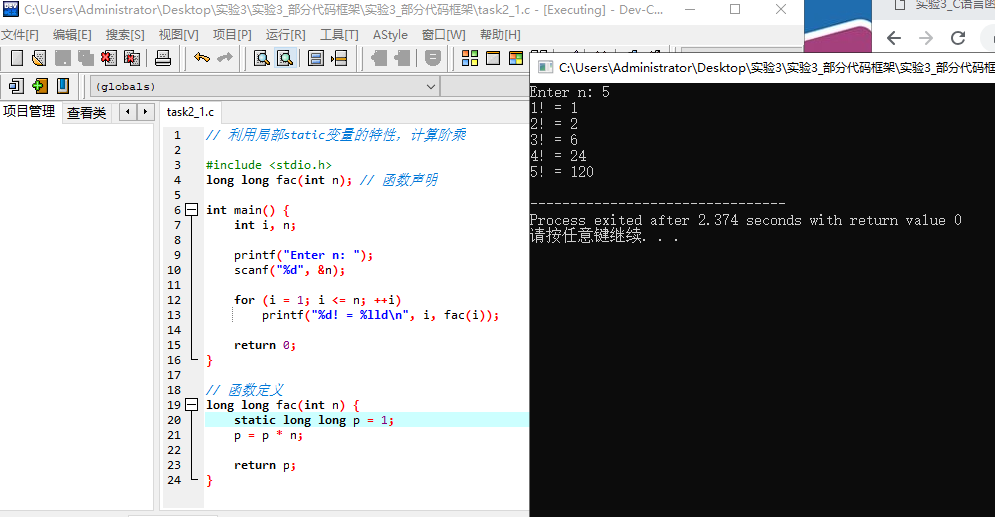Click the browser tab page icon
Viewport: 995px width, 517px height.
899,5
